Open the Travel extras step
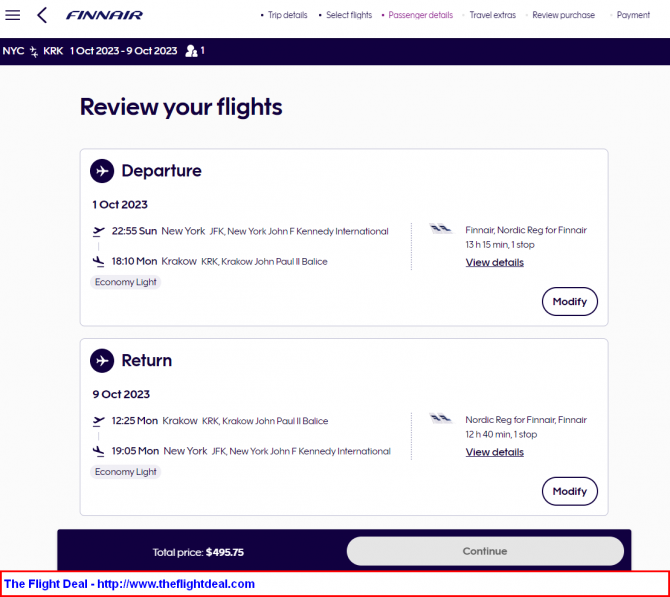This screenshot has width=670, height=597. pos(492,15)
